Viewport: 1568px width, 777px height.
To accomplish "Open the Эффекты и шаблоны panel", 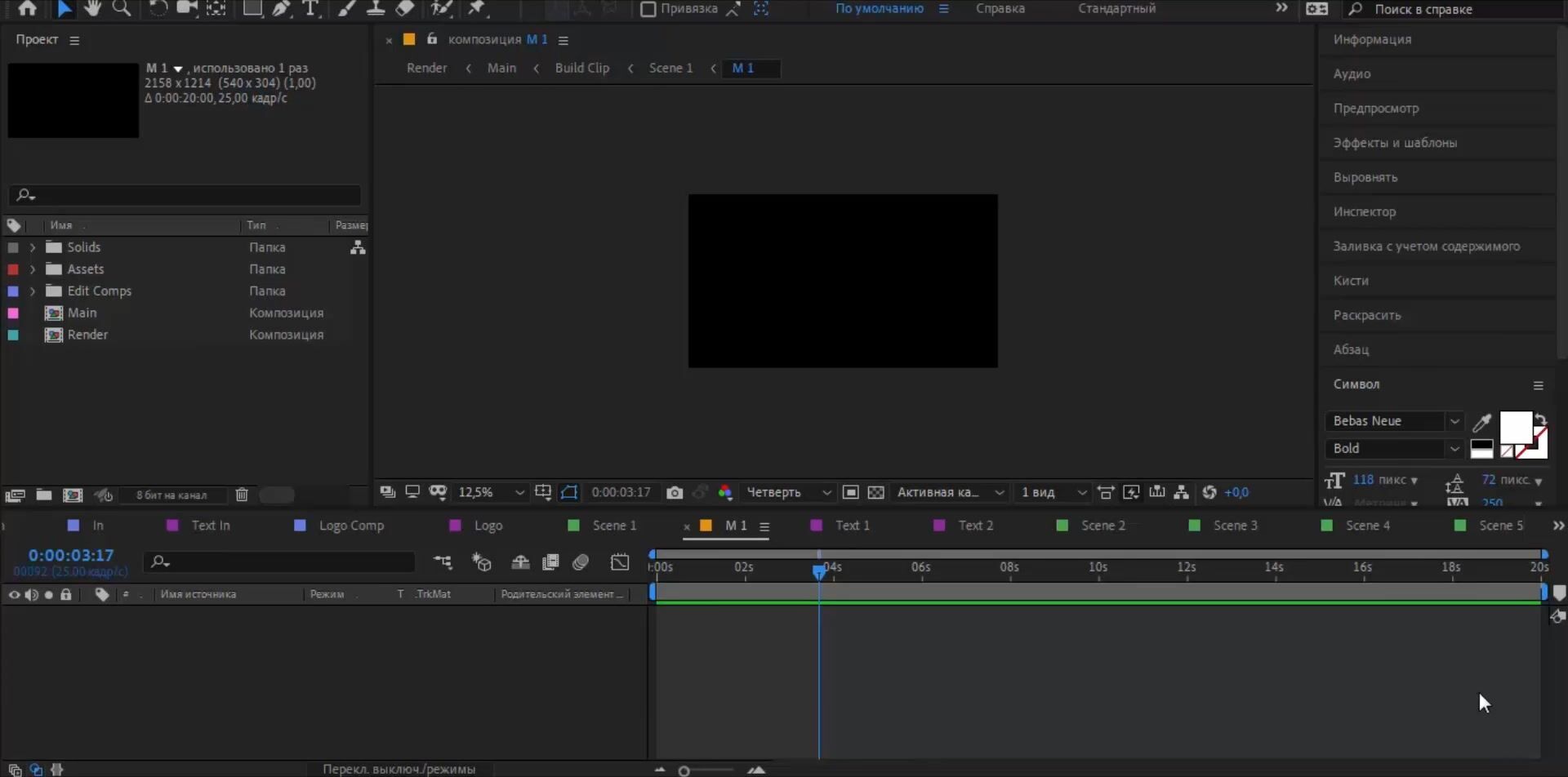I will 1395,143.
